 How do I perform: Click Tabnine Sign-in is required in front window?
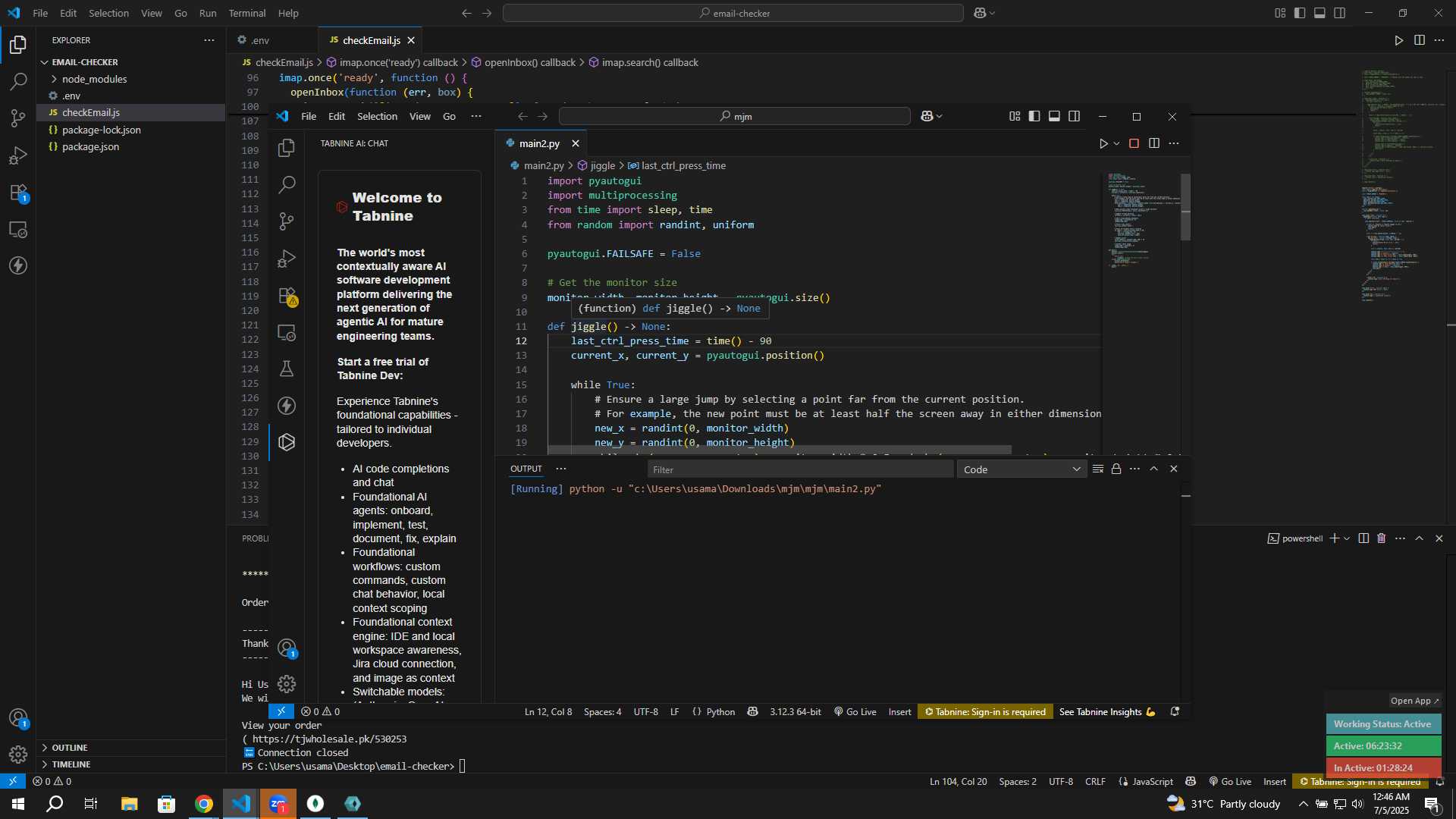(x=985, y=711)
